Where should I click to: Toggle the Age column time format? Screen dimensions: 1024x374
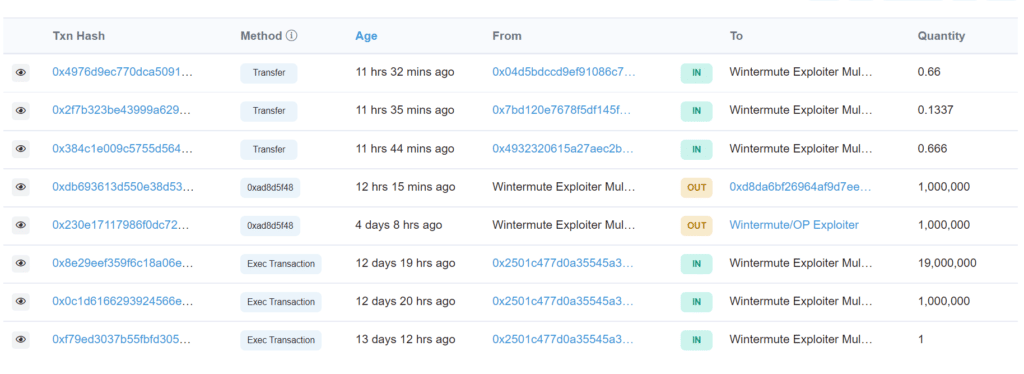[366, 37]
